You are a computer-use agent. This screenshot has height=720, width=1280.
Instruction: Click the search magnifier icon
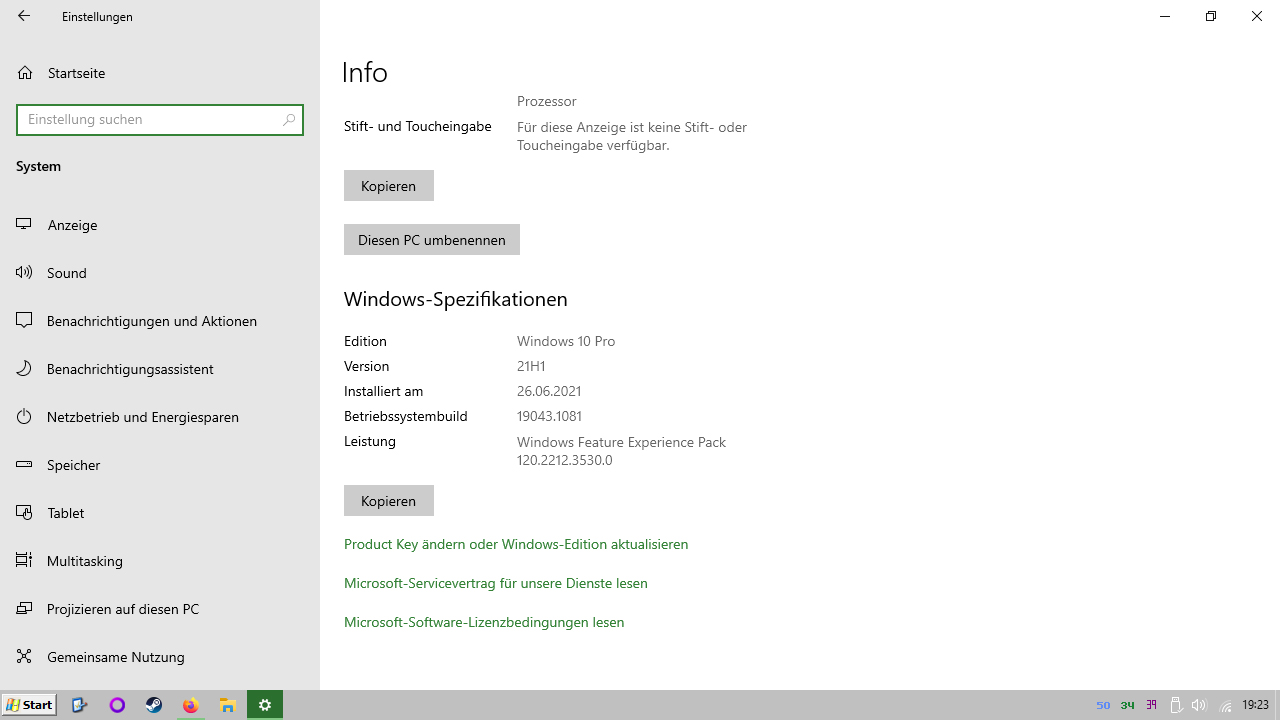point(289,119)
